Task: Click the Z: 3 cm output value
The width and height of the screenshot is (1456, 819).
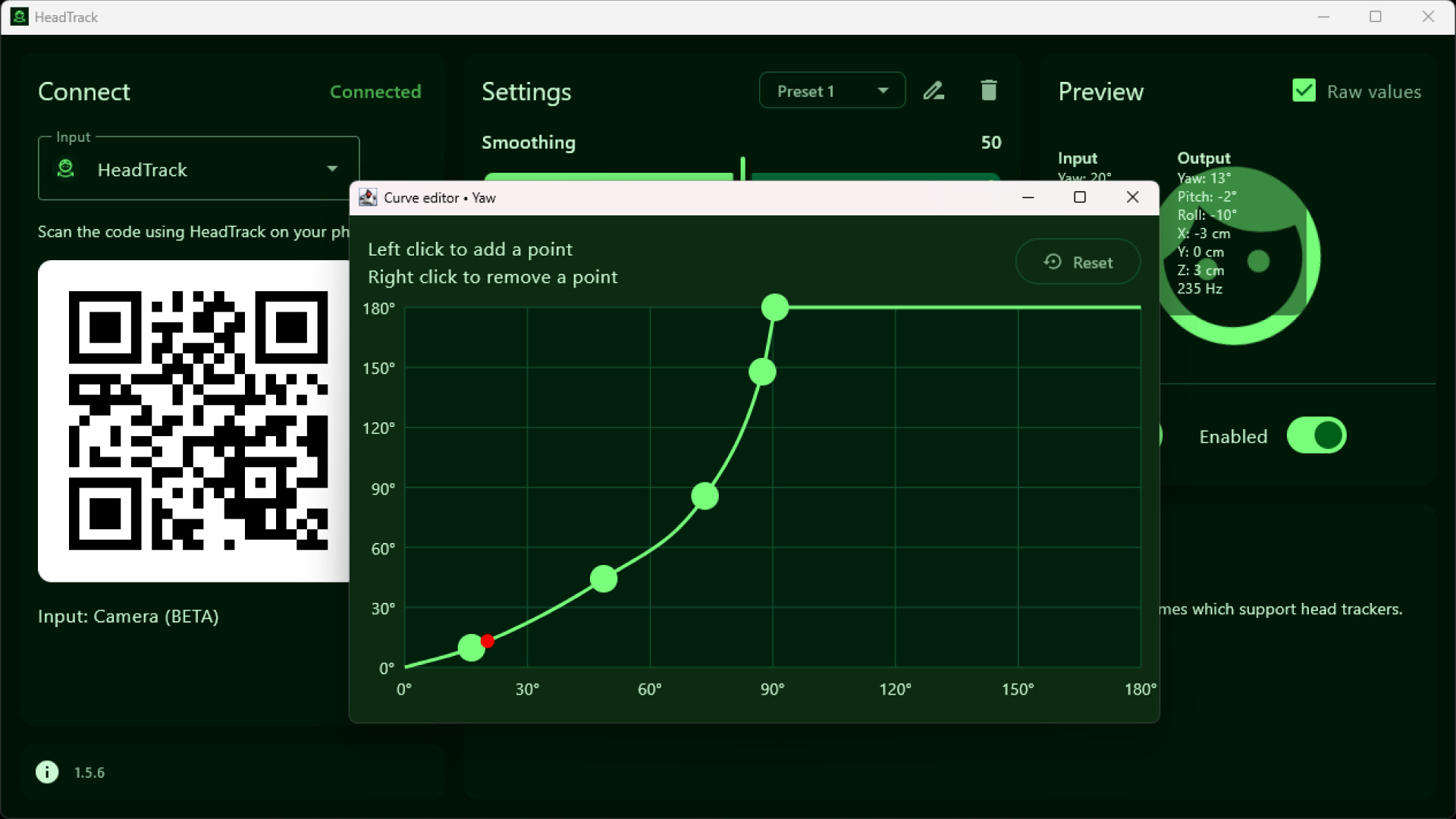Action: click(1200, 270)
